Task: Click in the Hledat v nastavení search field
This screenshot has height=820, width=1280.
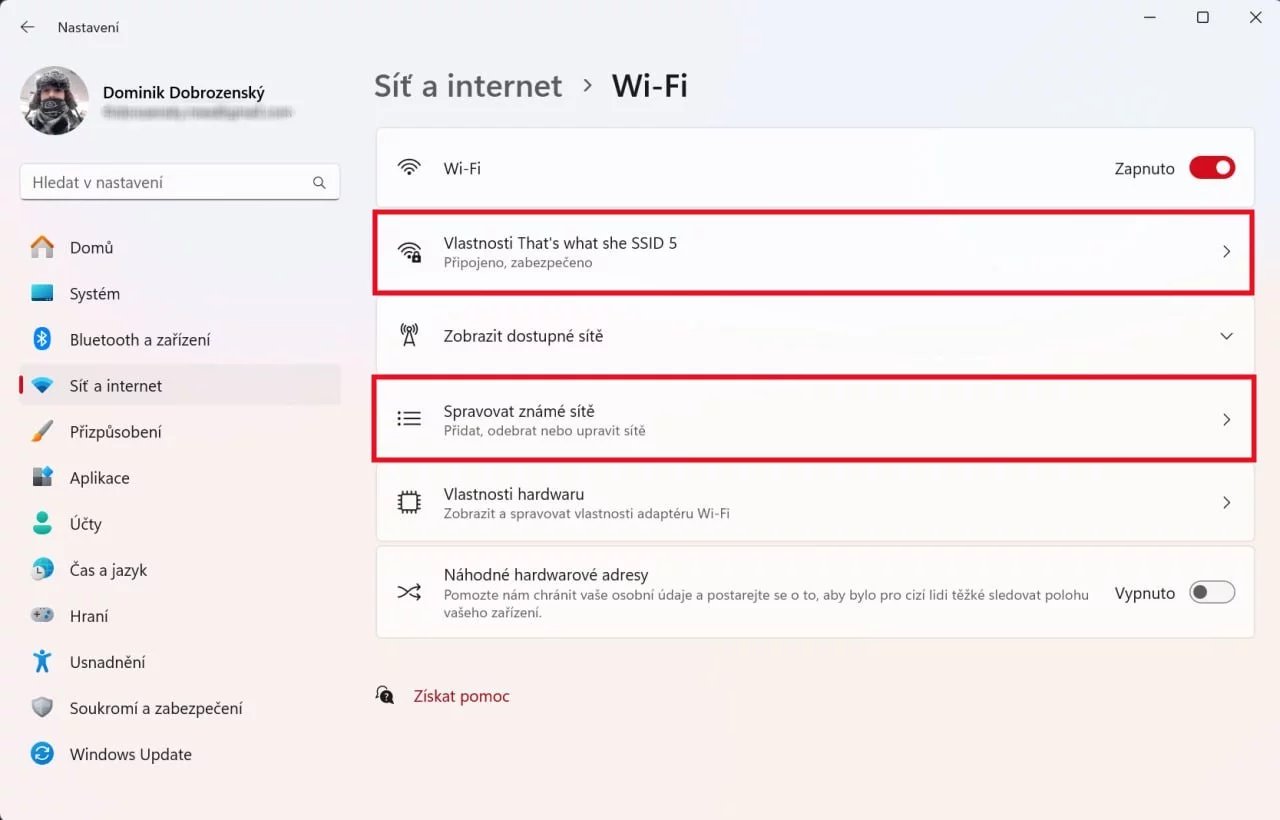Action: point(180,182)
